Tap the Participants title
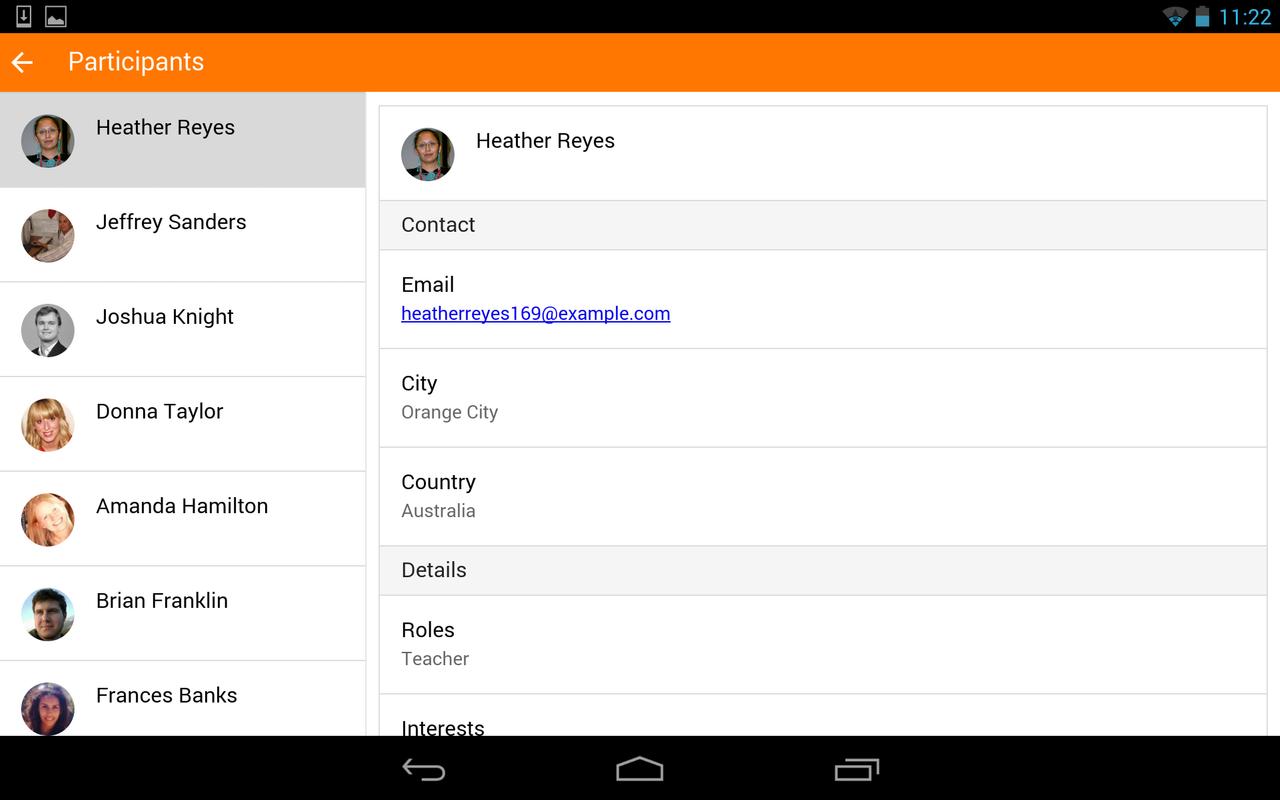 coord(136,62)
